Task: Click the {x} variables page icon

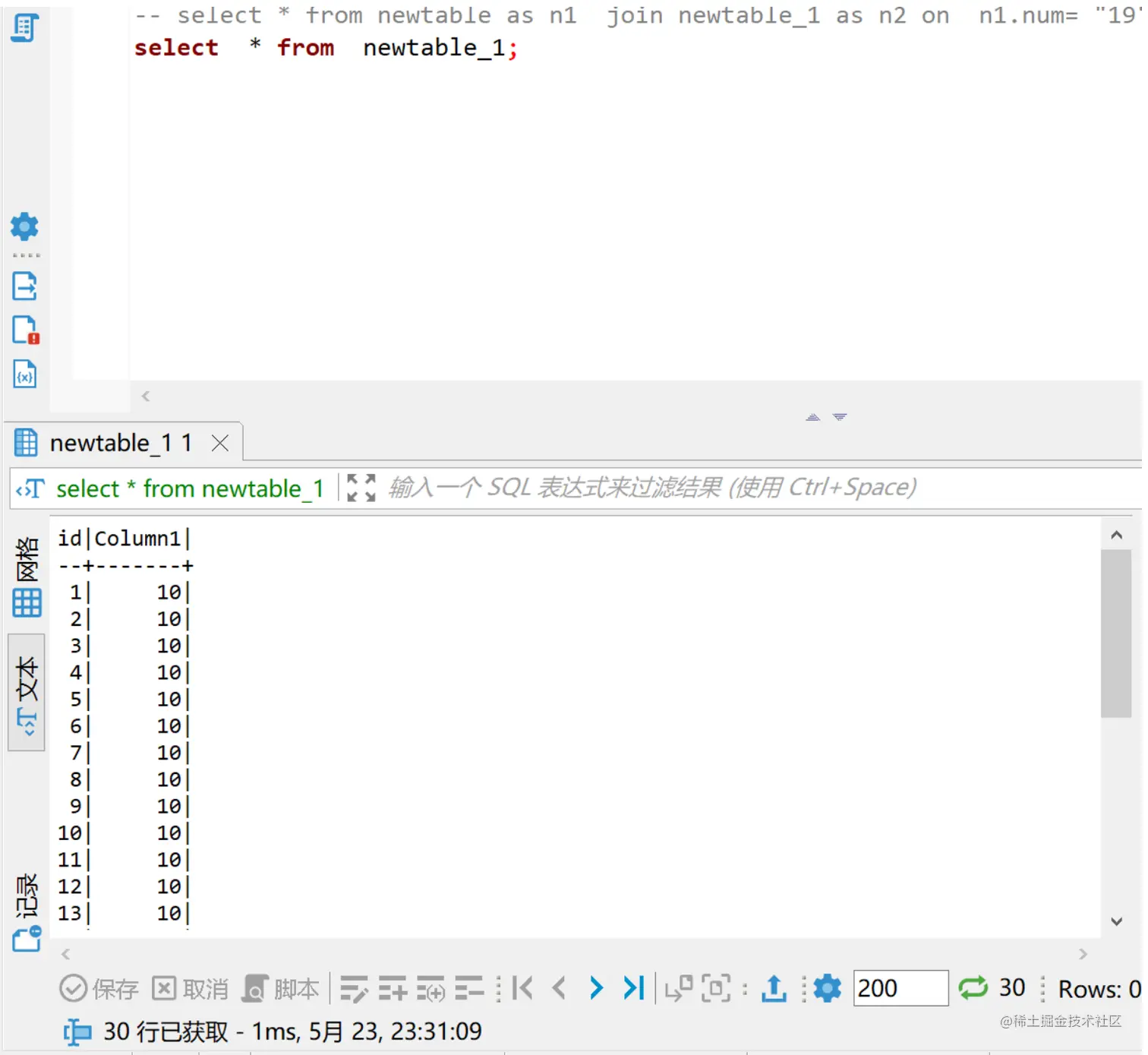Action: pos(24,374)
